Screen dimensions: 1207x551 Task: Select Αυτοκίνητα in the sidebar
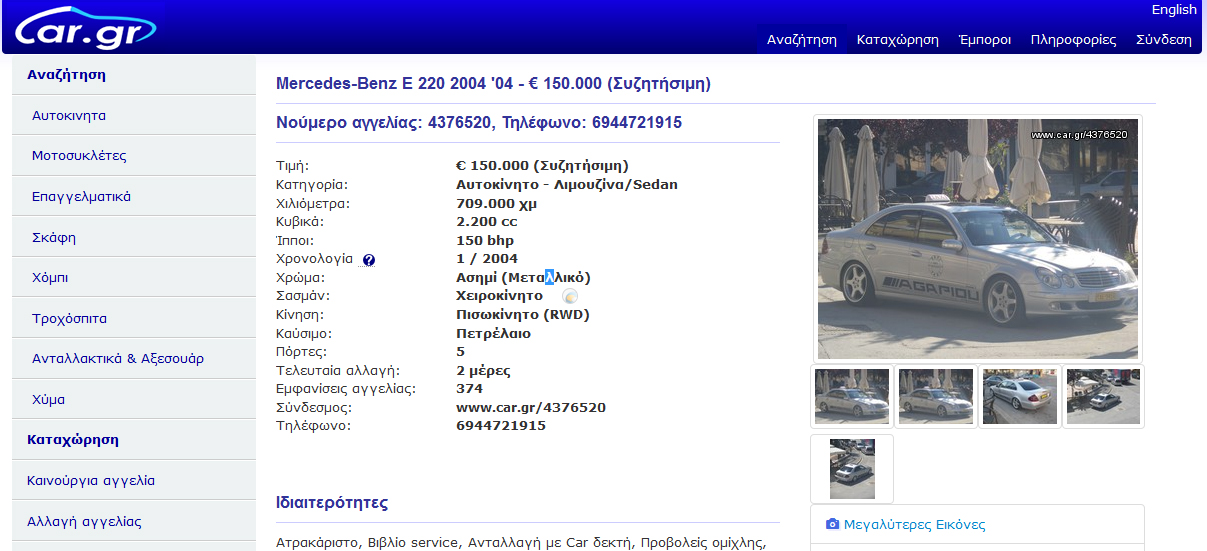click(x=69, y=115)
